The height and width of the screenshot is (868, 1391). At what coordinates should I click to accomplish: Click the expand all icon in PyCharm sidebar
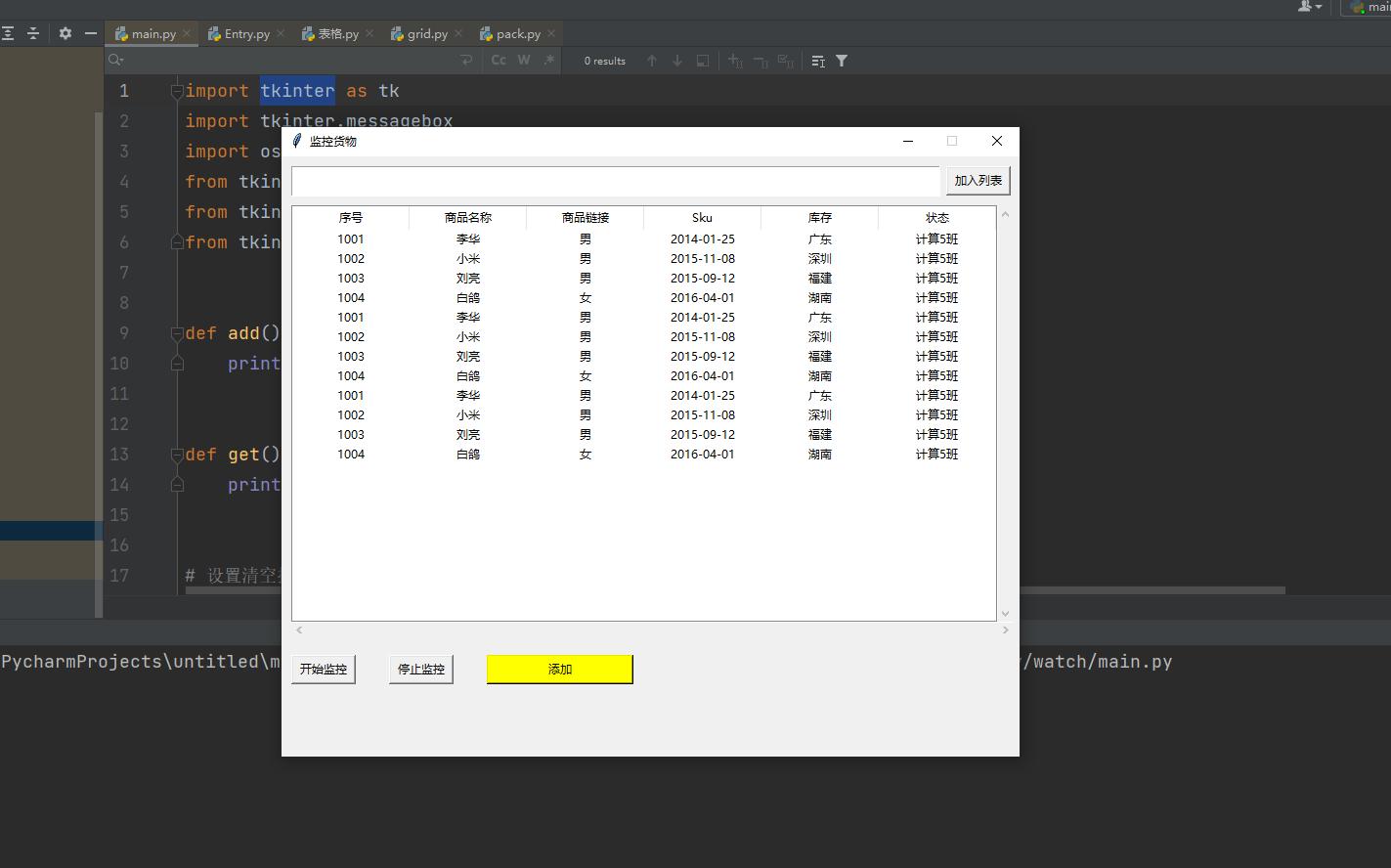coord(8,33)
